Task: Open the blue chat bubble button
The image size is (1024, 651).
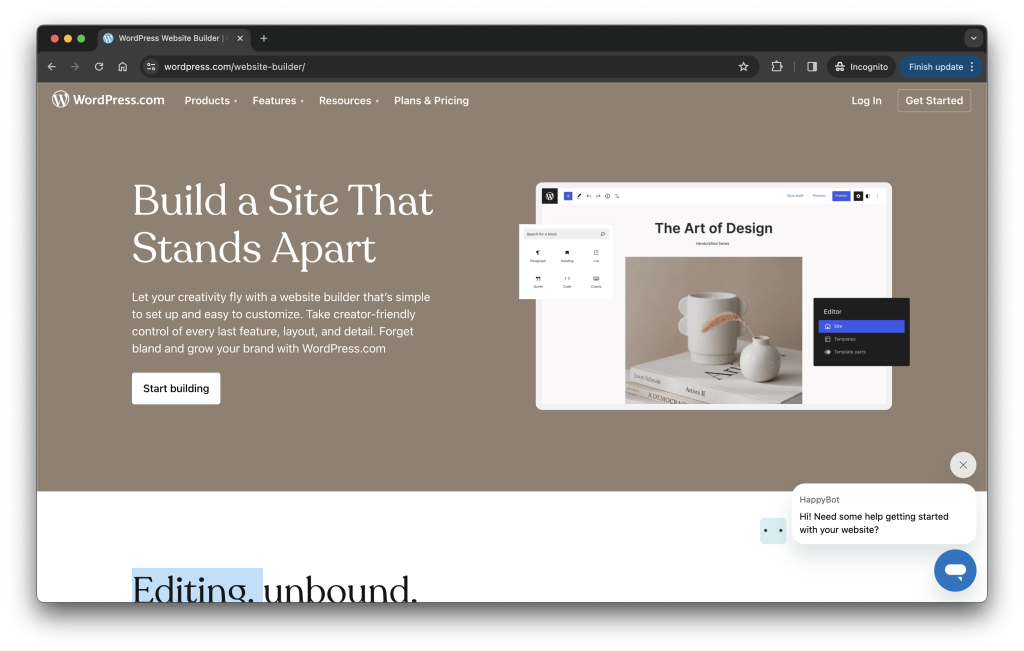Action: click(955, 571)
